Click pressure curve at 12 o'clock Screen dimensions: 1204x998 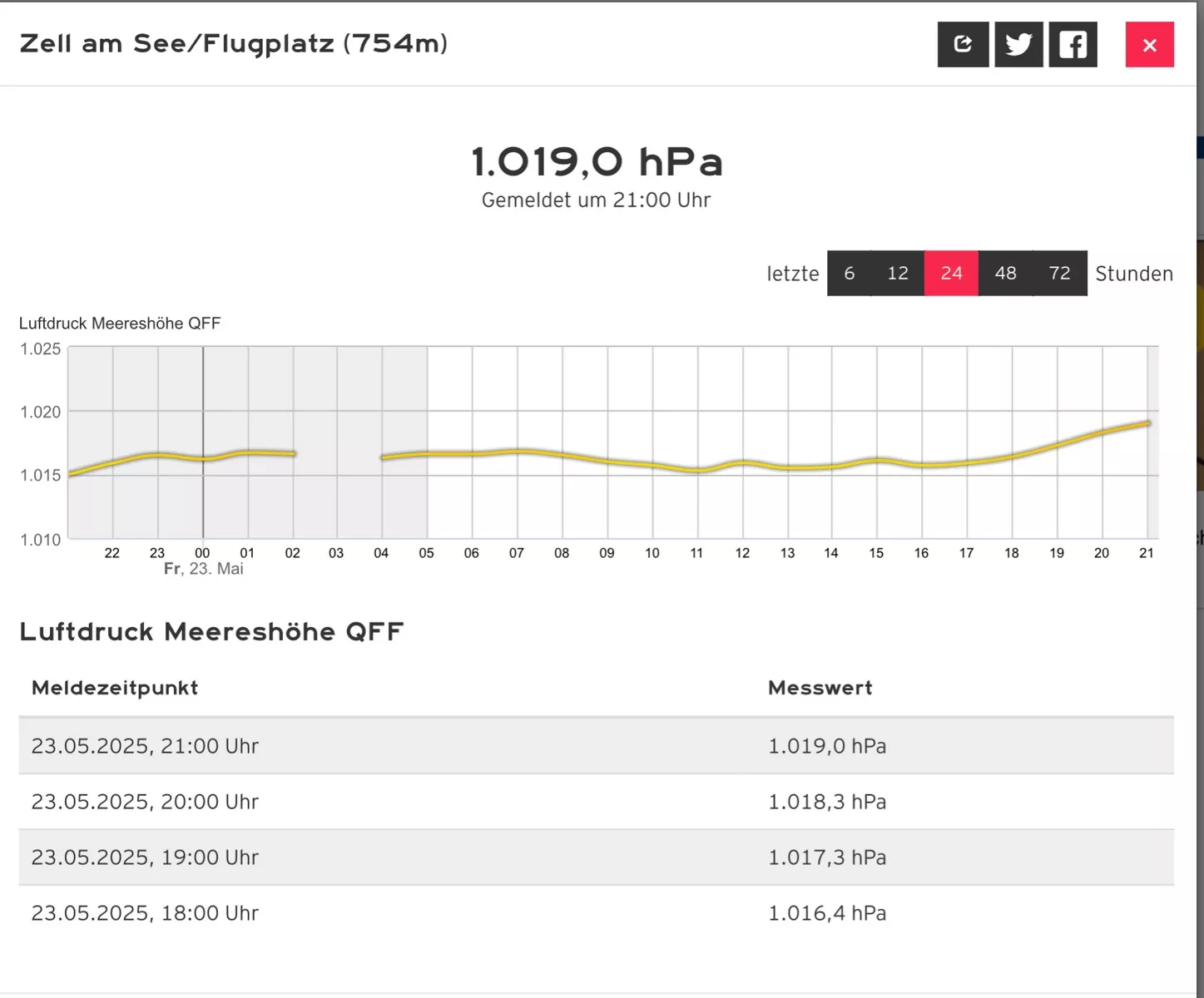click(x=743, y=463)
